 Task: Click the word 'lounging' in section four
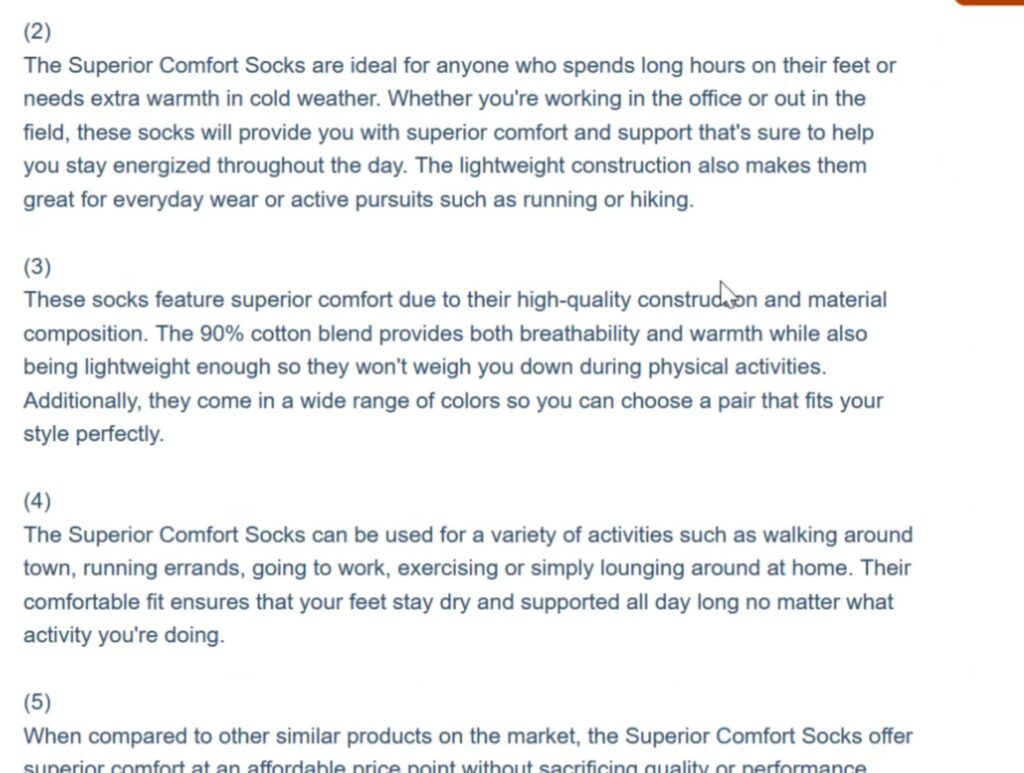point(642,568)
